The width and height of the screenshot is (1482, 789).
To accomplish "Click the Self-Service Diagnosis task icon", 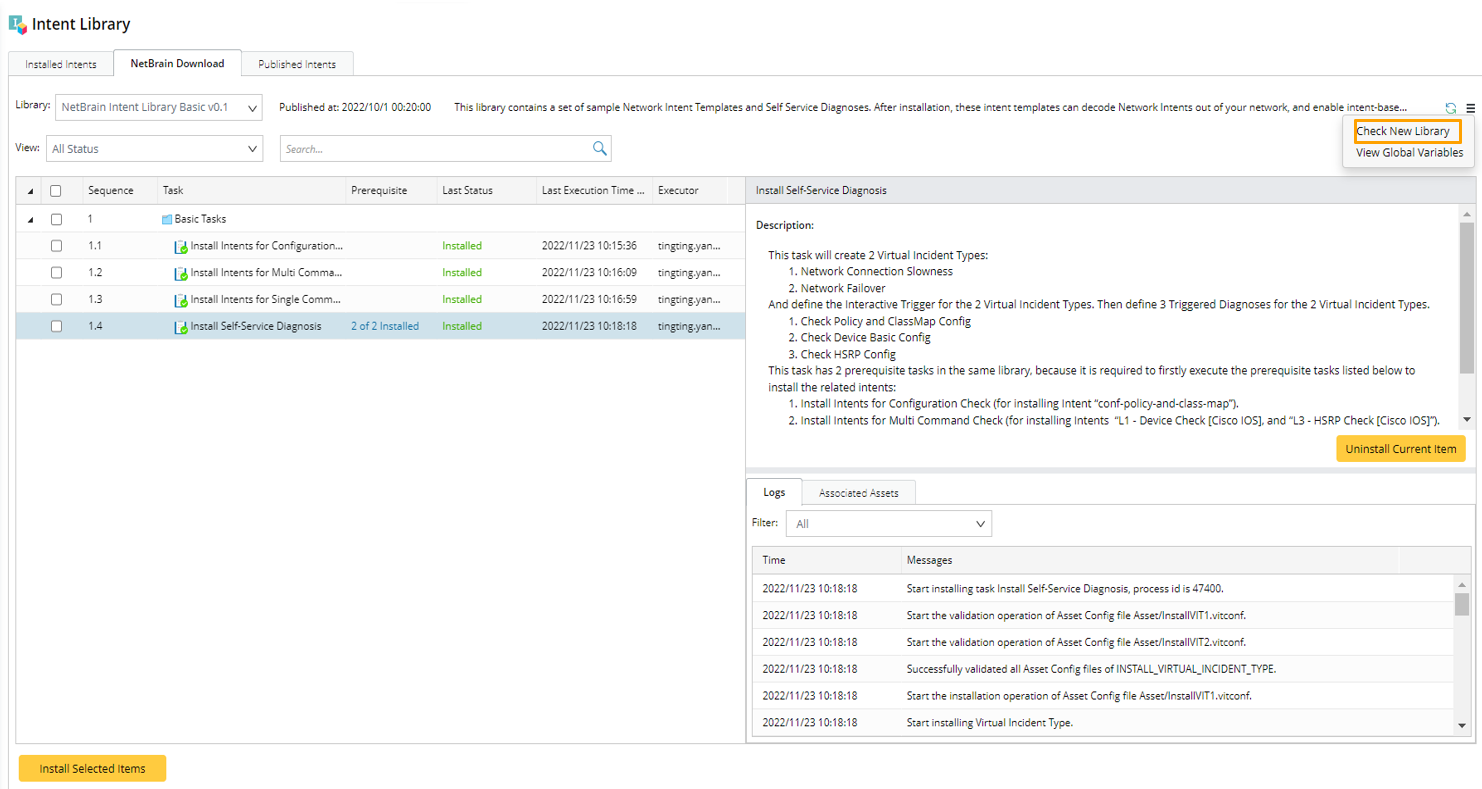I will pos(181,327).
